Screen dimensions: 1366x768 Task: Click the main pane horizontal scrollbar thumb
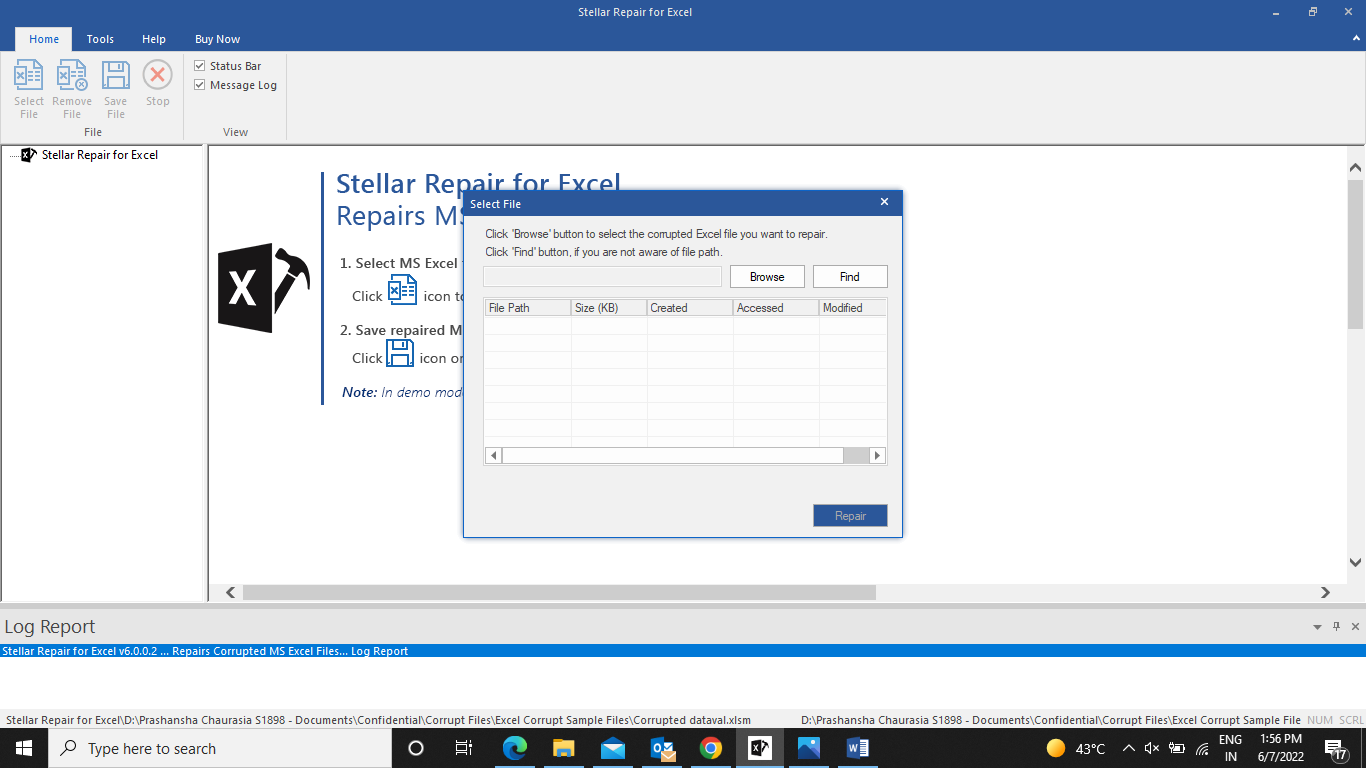tap(559, 593)
